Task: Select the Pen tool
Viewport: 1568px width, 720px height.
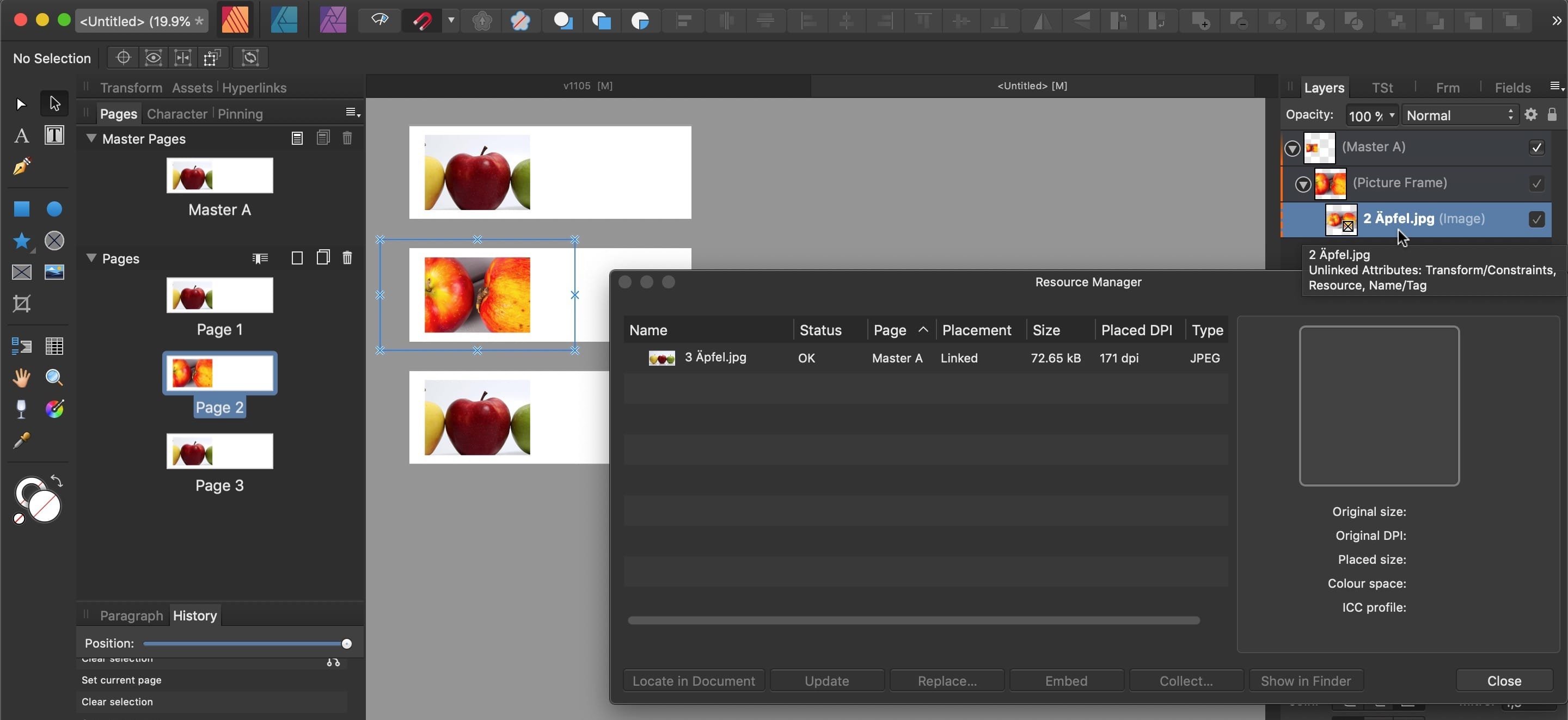Action: [x=21, y=166]
